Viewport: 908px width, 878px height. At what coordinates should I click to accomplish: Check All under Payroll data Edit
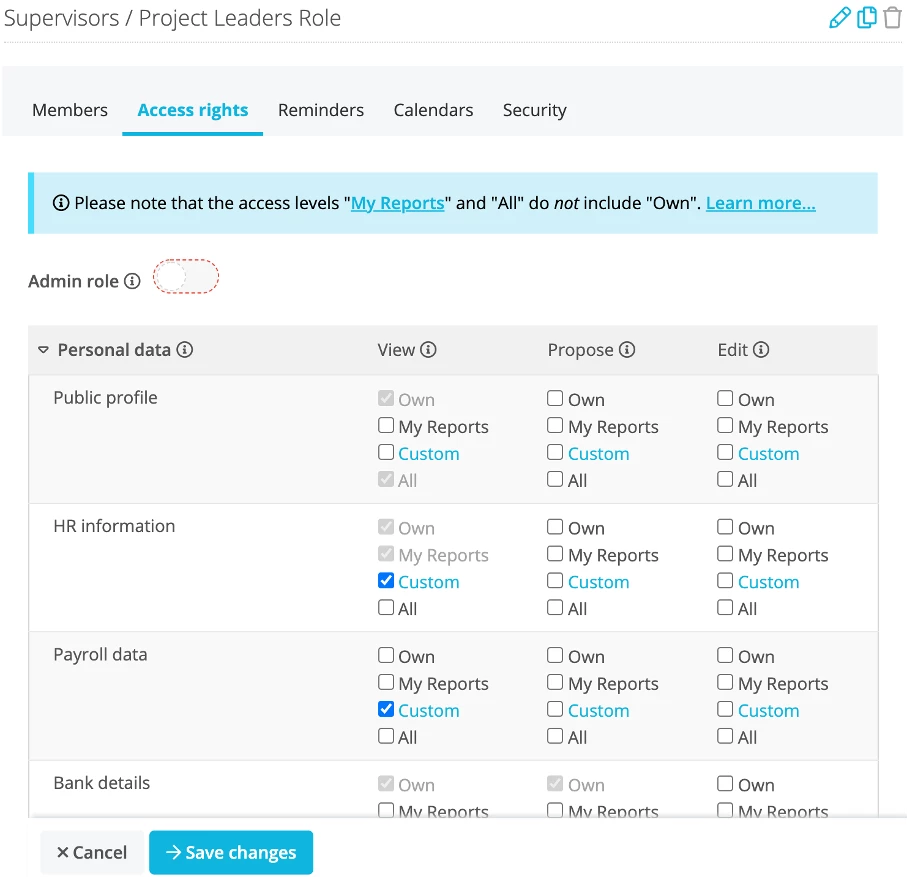click(724, 736)
